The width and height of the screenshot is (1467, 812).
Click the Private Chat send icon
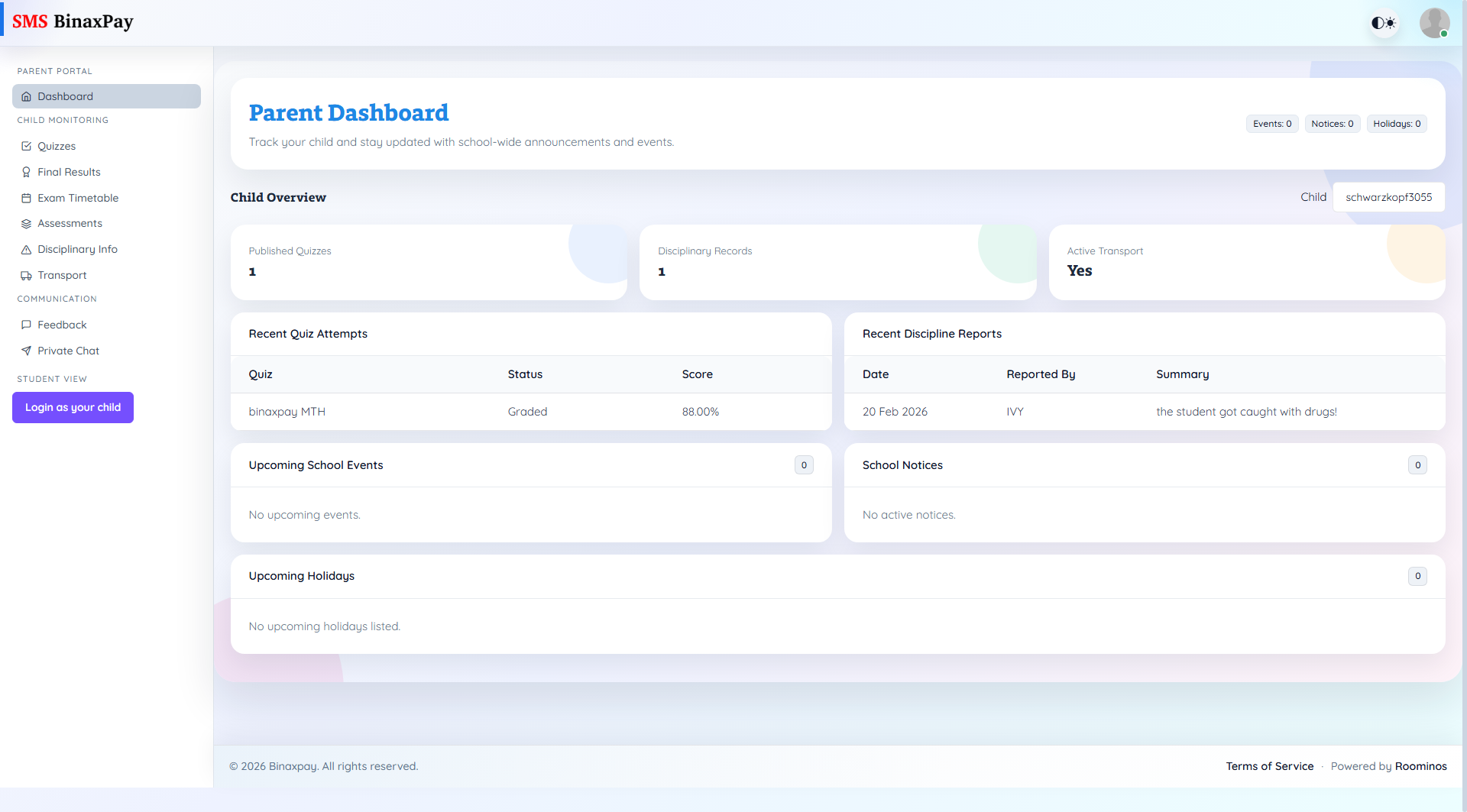27,351
